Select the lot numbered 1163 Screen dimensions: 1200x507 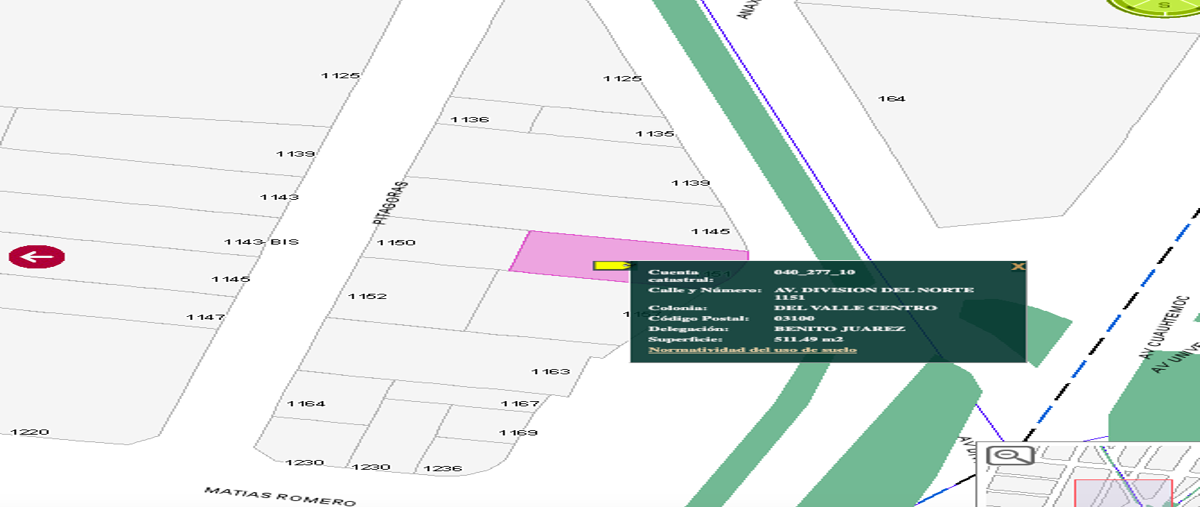click(x=550, y=371)
